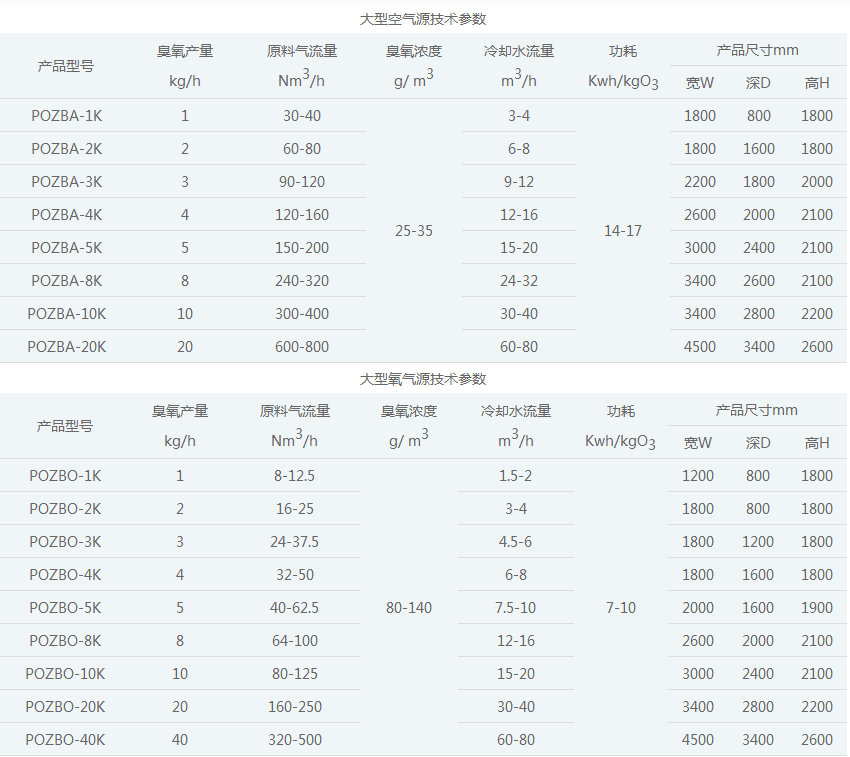Click the 1.5-2 cooling water flow value
This screenshot has height=757, width=850.
click(x=515, y=476)
